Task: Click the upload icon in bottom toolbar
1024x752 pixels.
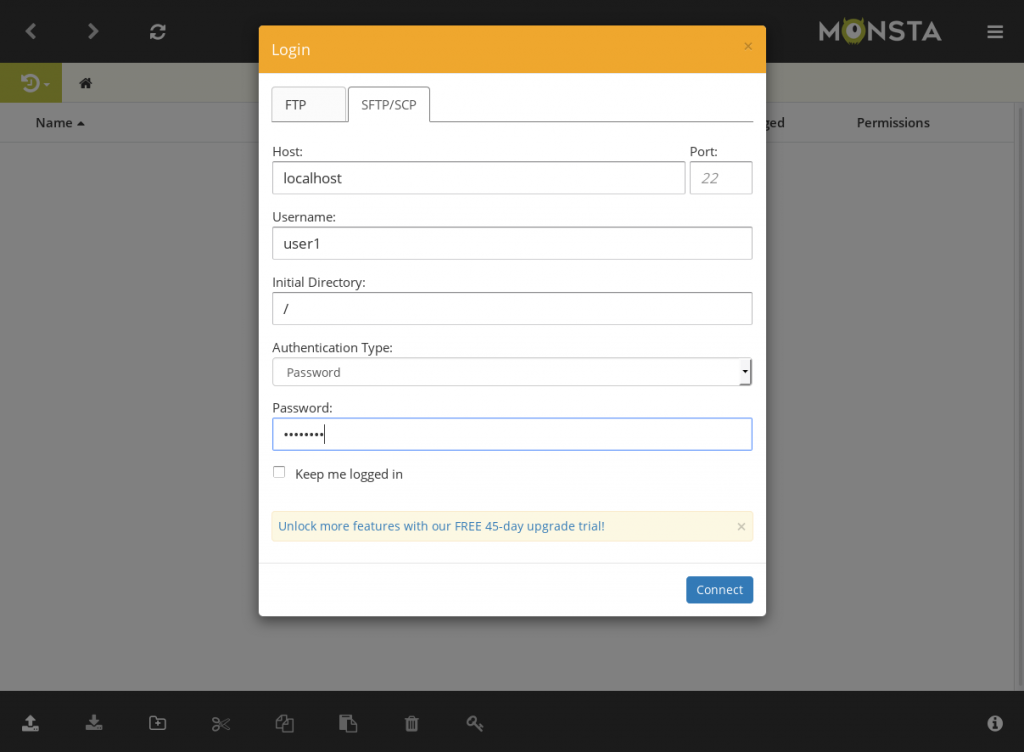Action: coord(31,723)
